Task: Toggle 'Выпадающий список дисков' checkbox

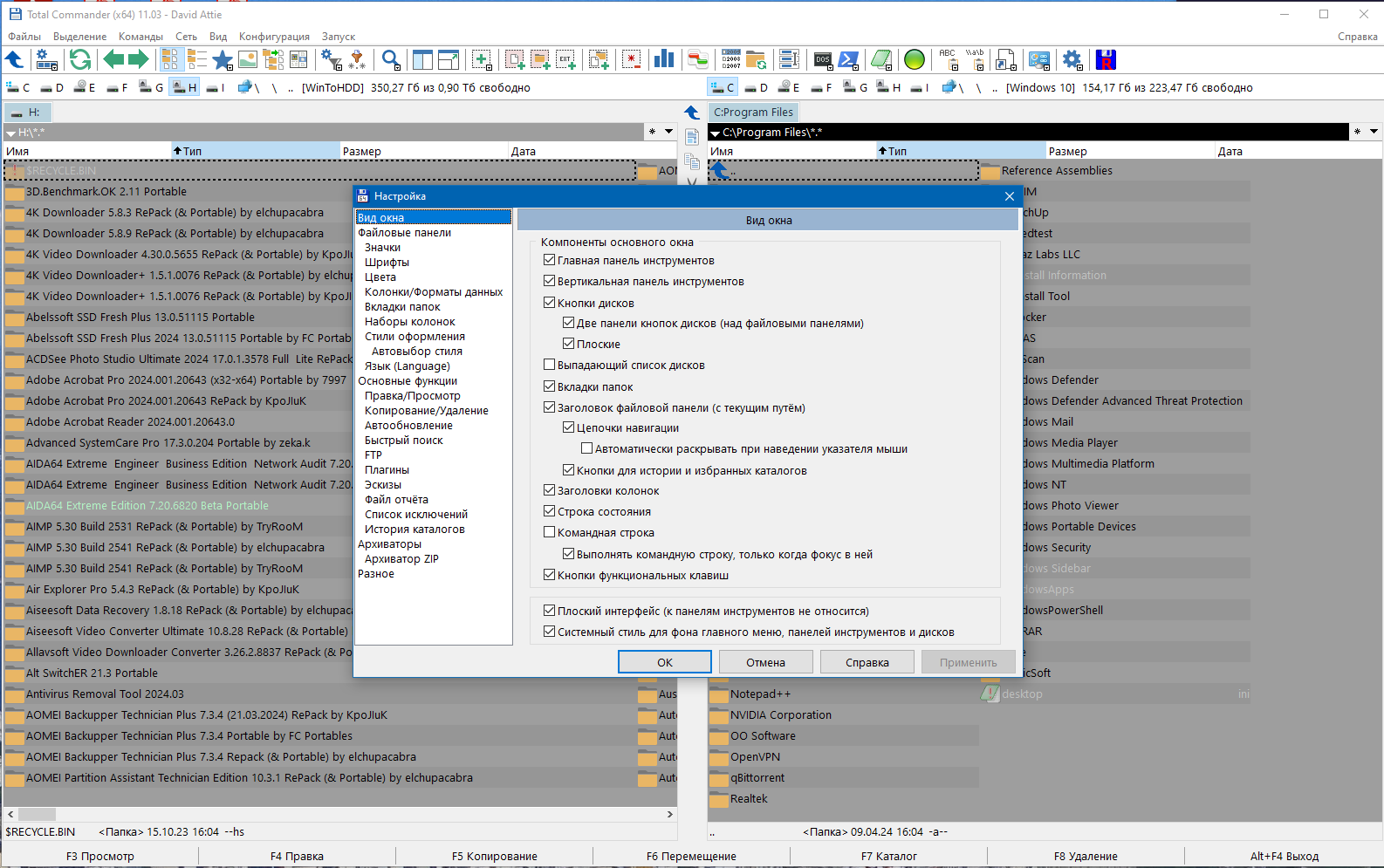Action: click(549, 365)
